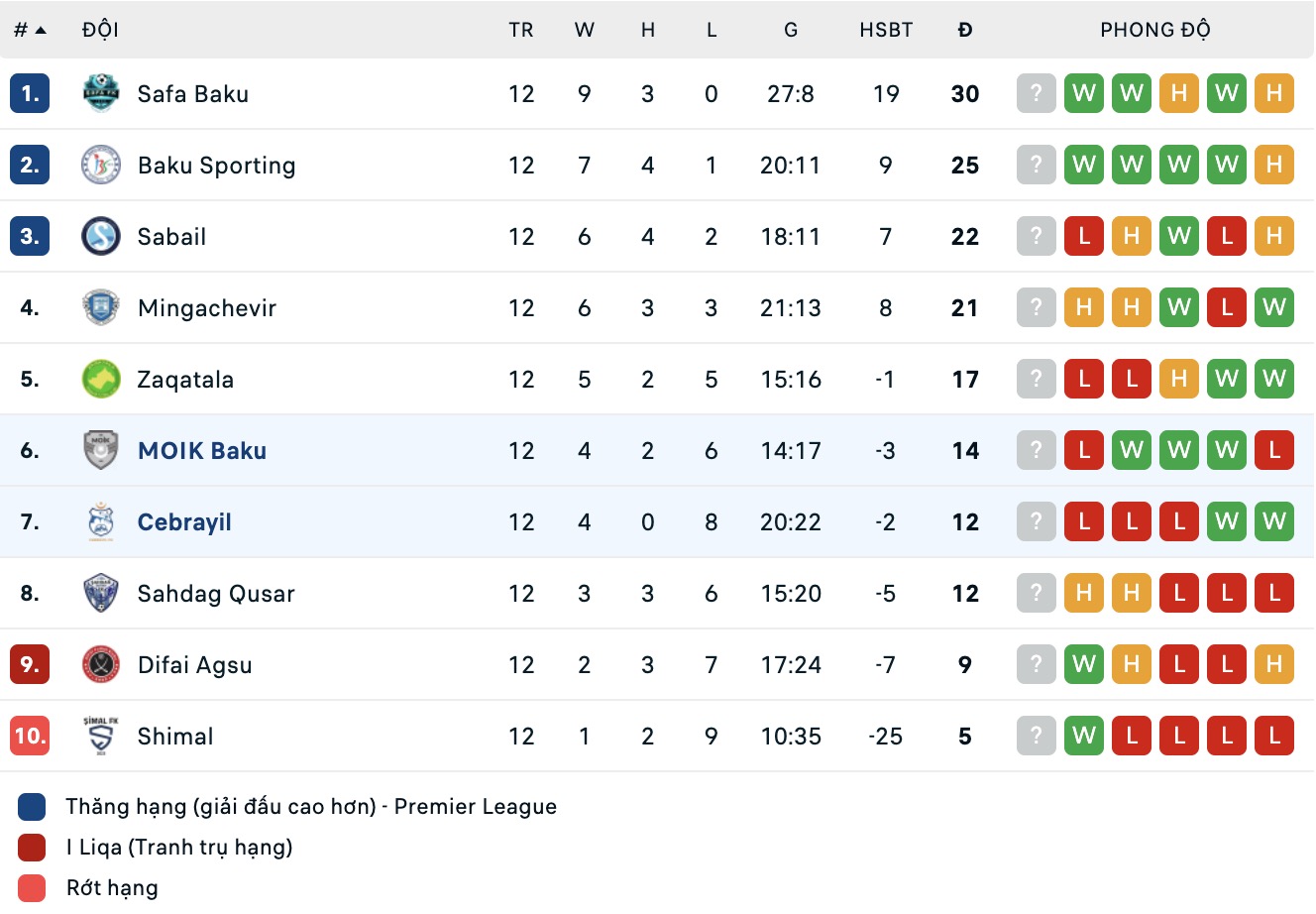Sort standings by the Đ points header
This screenshot has height=914, width=1316.
(964, 30)
